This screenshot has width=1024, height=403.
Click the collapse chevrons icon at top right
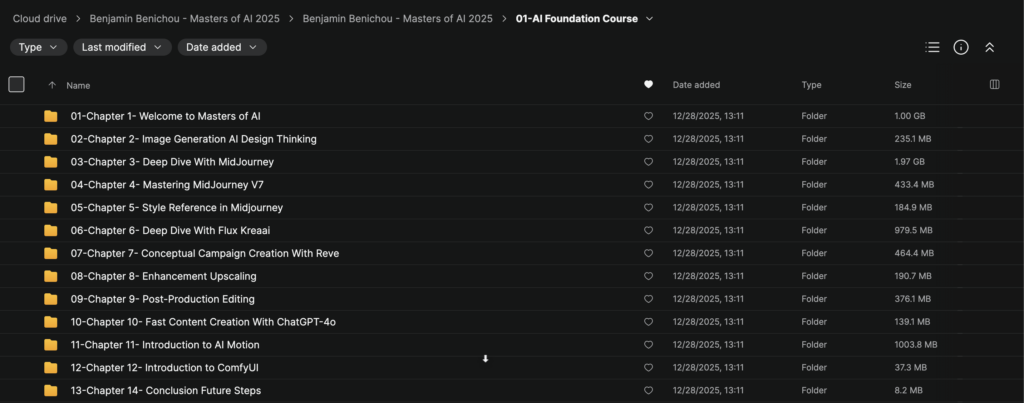pyautogui.click(x=989, y=47)
